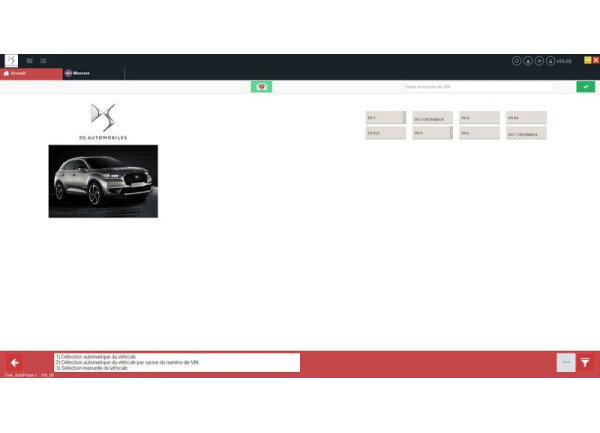Screen dimensions: 600x433
Task: Select the DS 3 CROSSBACK model
Action: click(432, 117)
